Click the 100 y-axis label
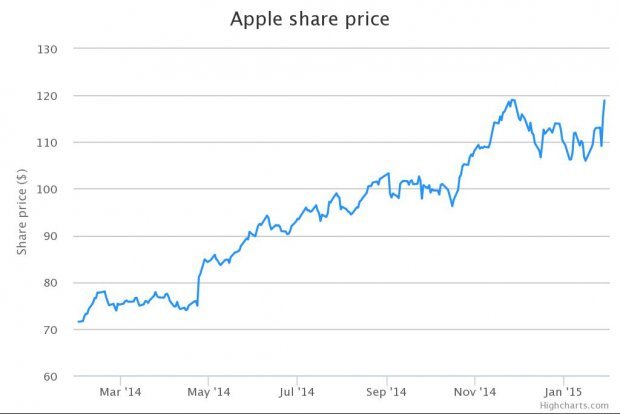The height and width of the screenshot is (414, 620). tap(49, 189)
